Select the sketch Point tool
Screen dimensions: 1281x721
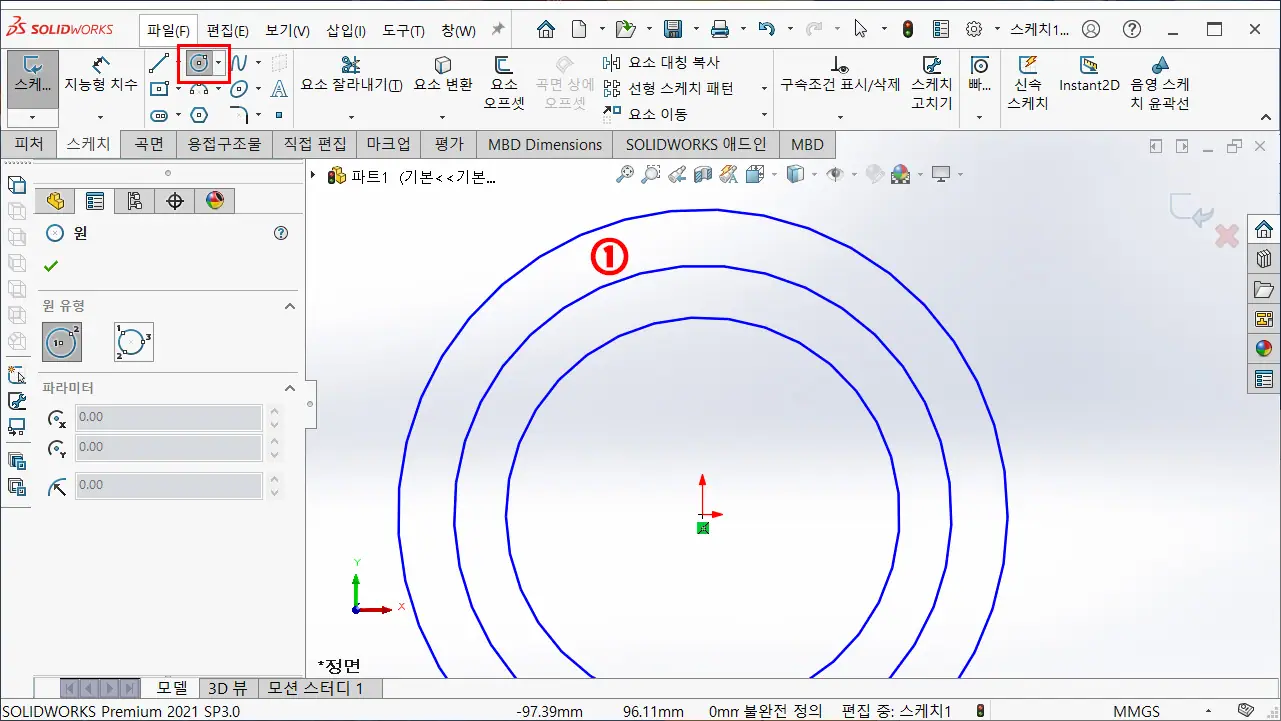(x=279, y=115)
